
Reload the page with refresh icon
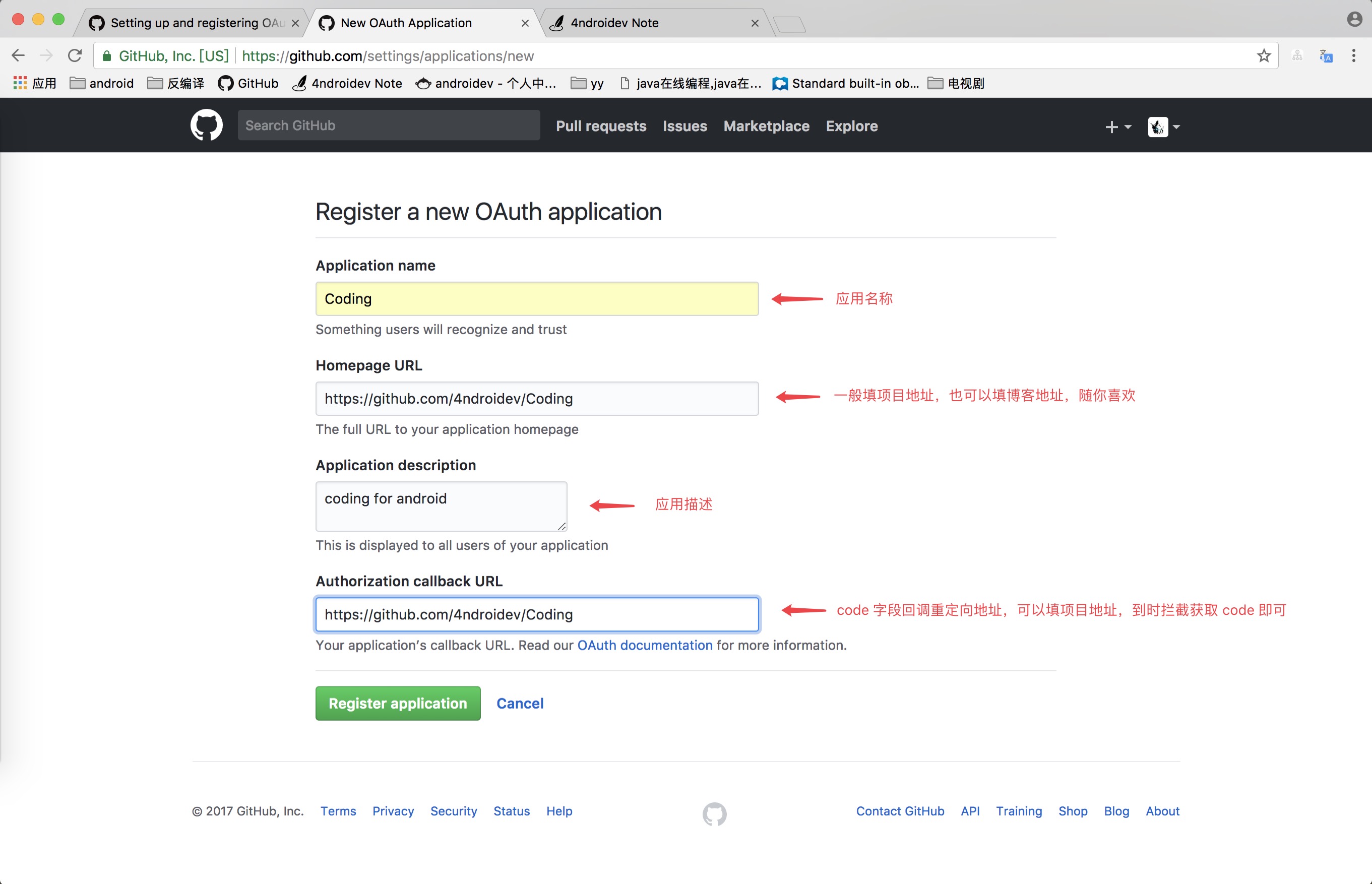click(75, 55)
